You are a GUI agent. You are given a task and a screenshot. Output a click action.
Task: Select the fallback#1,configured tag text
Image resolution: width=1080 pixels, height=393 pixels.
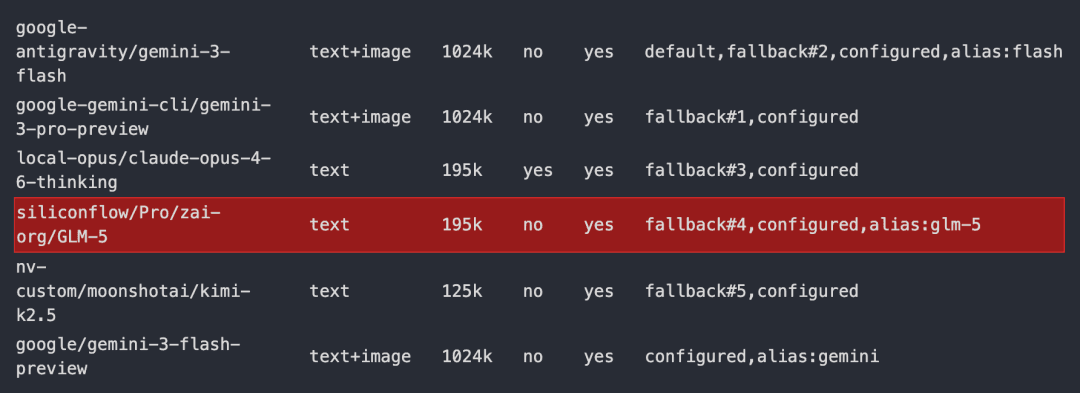[751, 117]
